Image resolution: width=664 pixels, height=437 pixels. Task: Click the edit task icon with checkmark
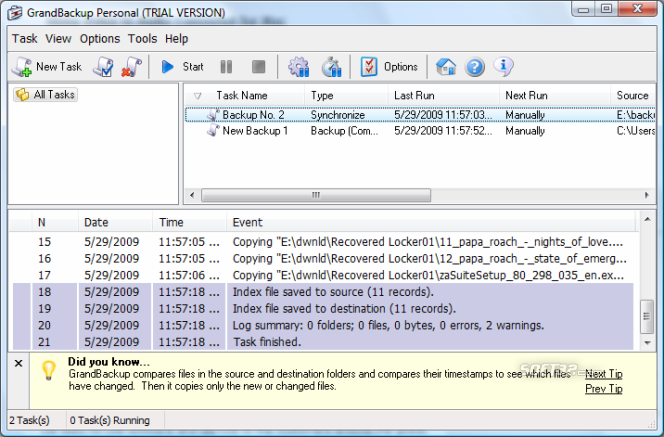coord(103,66)
